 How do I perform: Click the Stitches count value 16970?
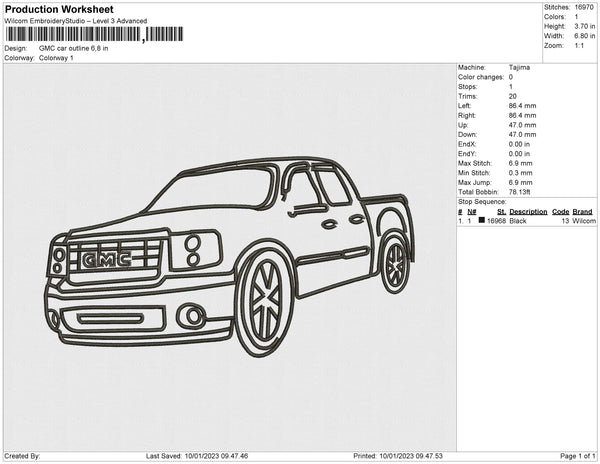tap(585, 6)
